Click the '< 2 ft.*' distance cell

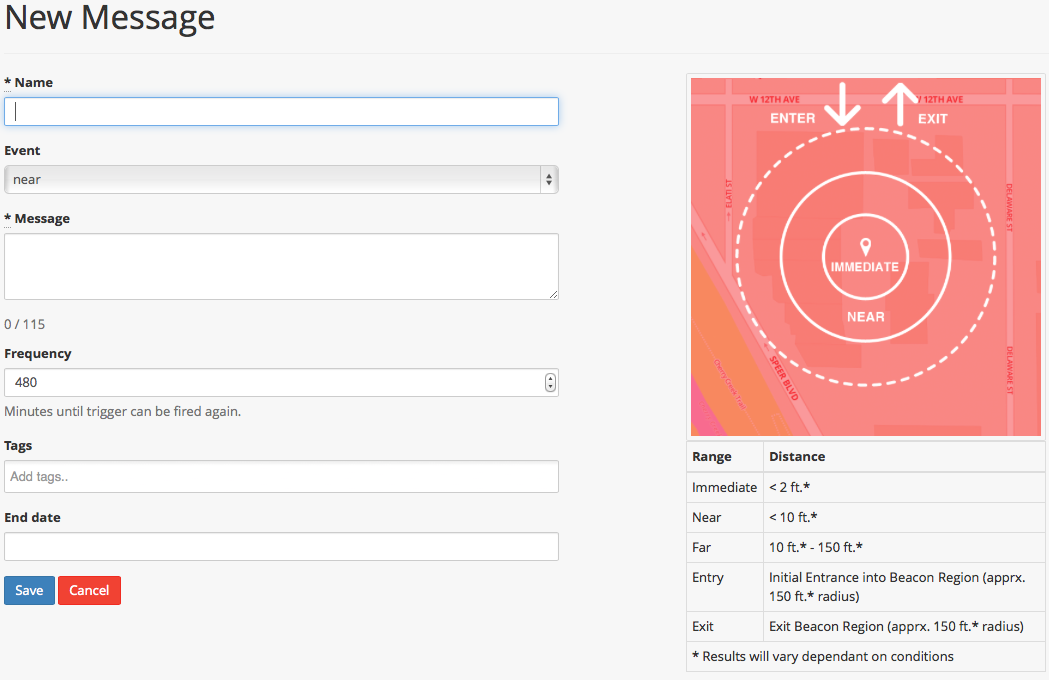[x=904, y=487]
